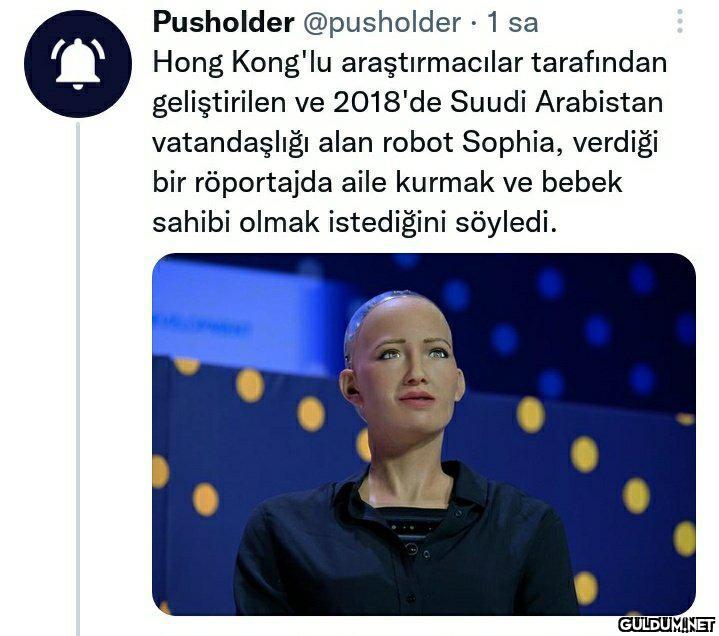The image size is (719, 636).
Task: Open the three-dot more options menu
Action: [680, 21]
